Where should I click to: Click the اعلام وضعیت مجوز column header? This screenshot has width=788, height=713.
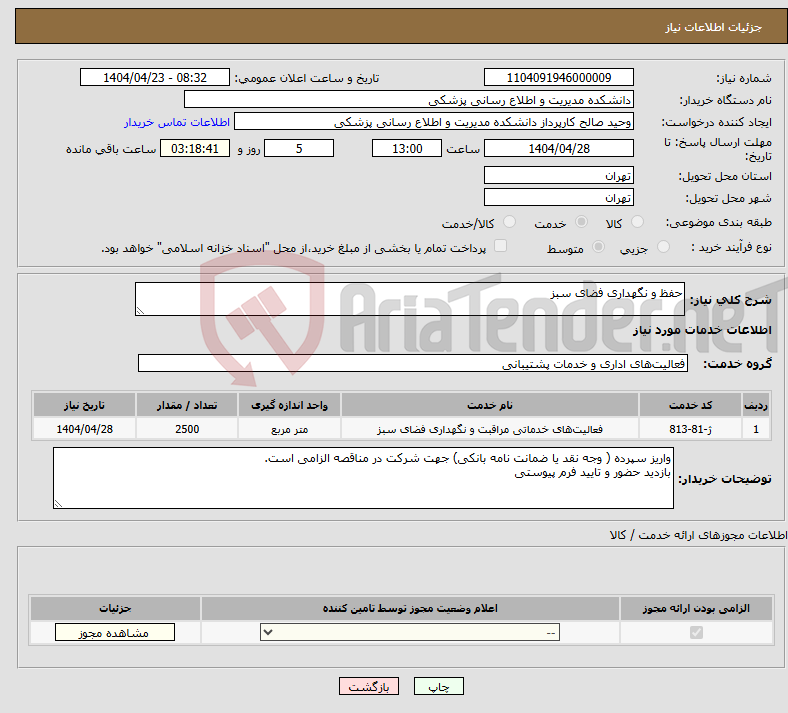pyautogui.click(x=410, y=608)
